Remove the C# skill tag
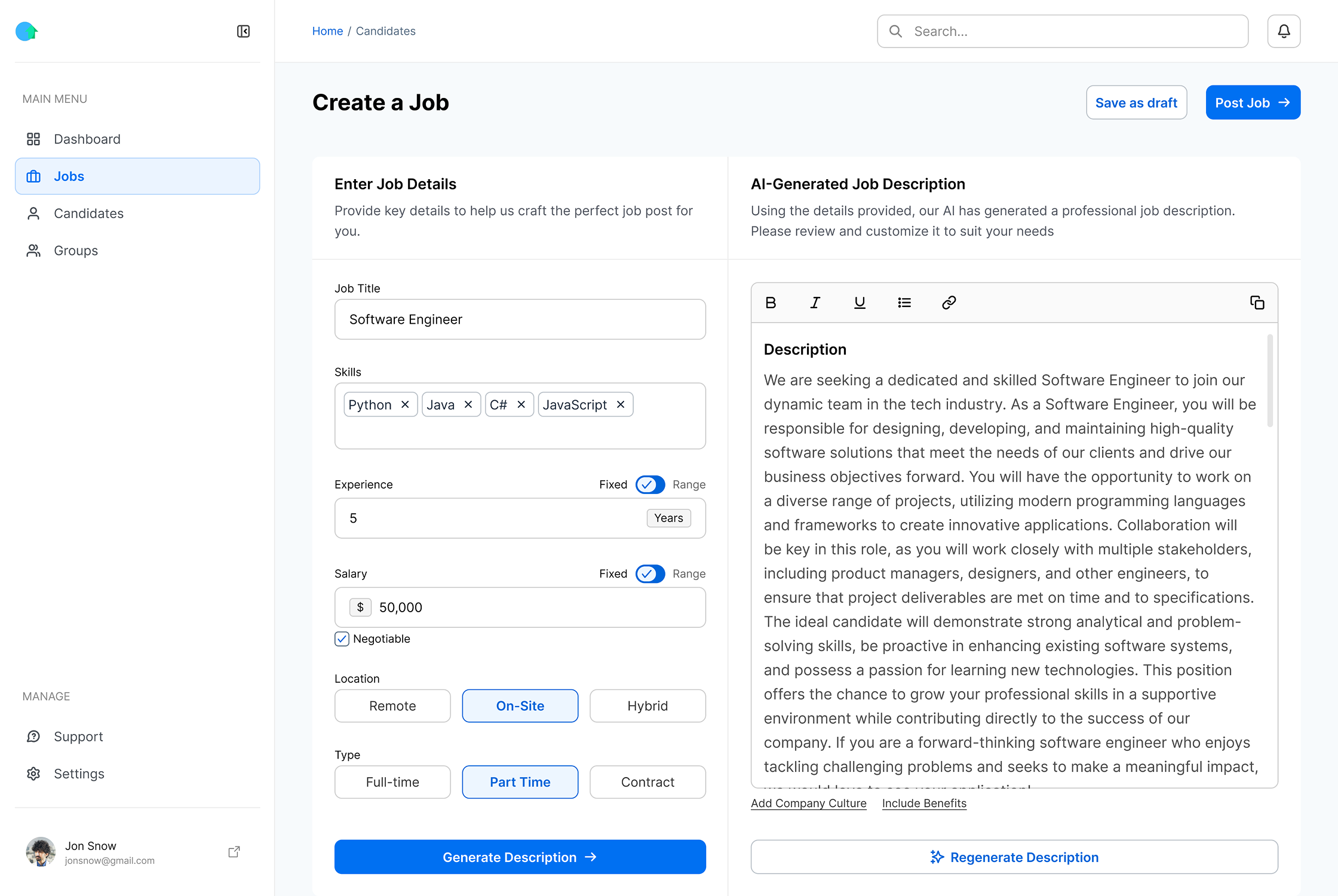Image resolution: width=1338 pixels, height=896 pixels. [520, 404]
